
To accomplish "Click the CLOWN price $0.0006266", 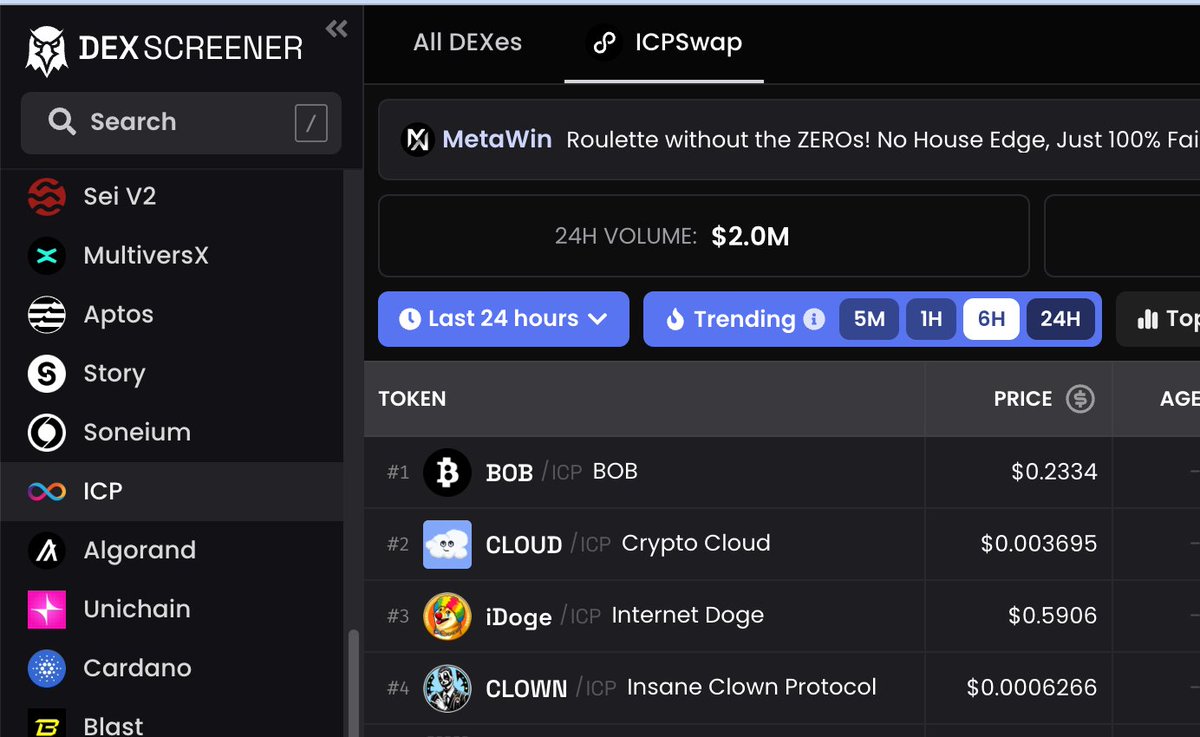I will 1032,688.
